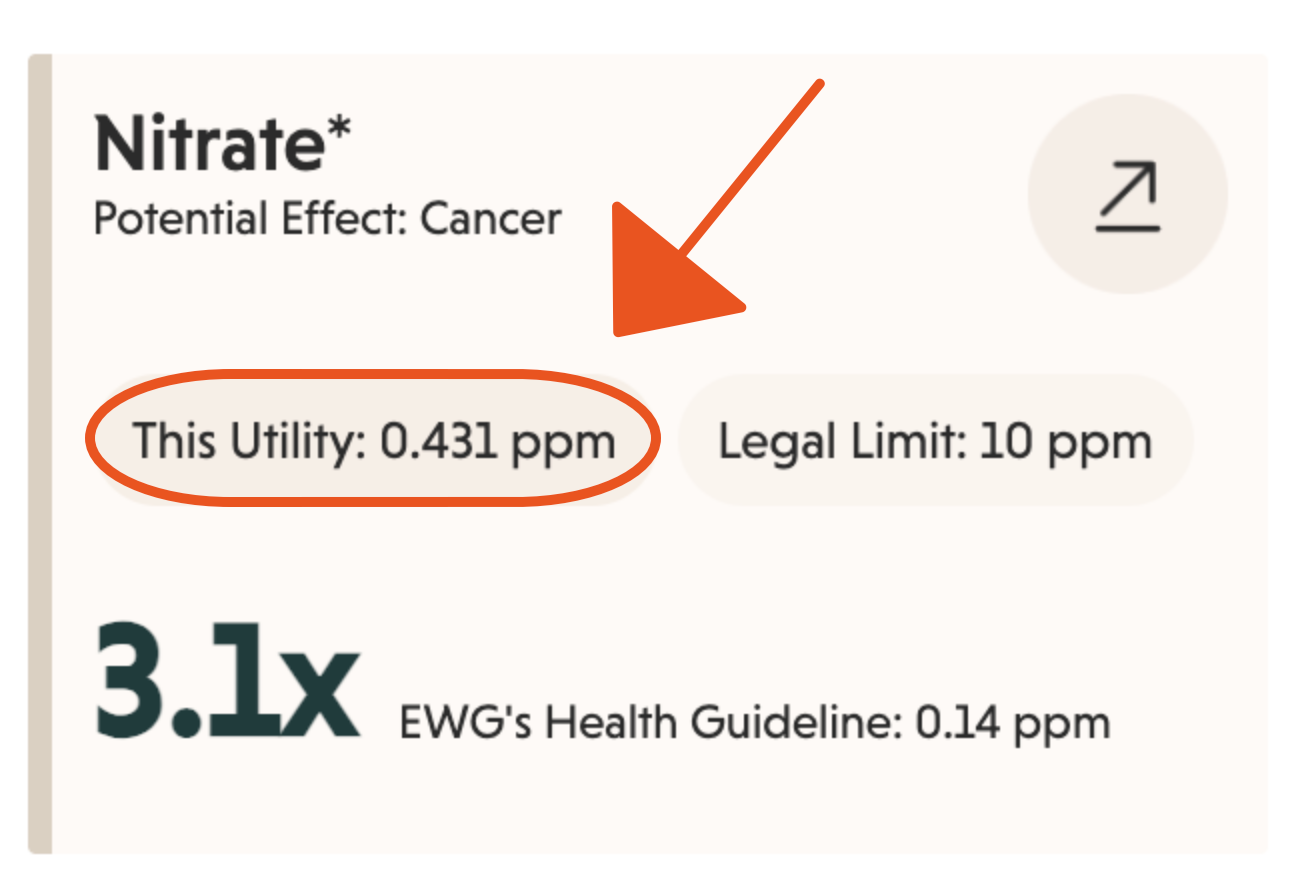Click the Potential Effect label

[x=250, y=218]
